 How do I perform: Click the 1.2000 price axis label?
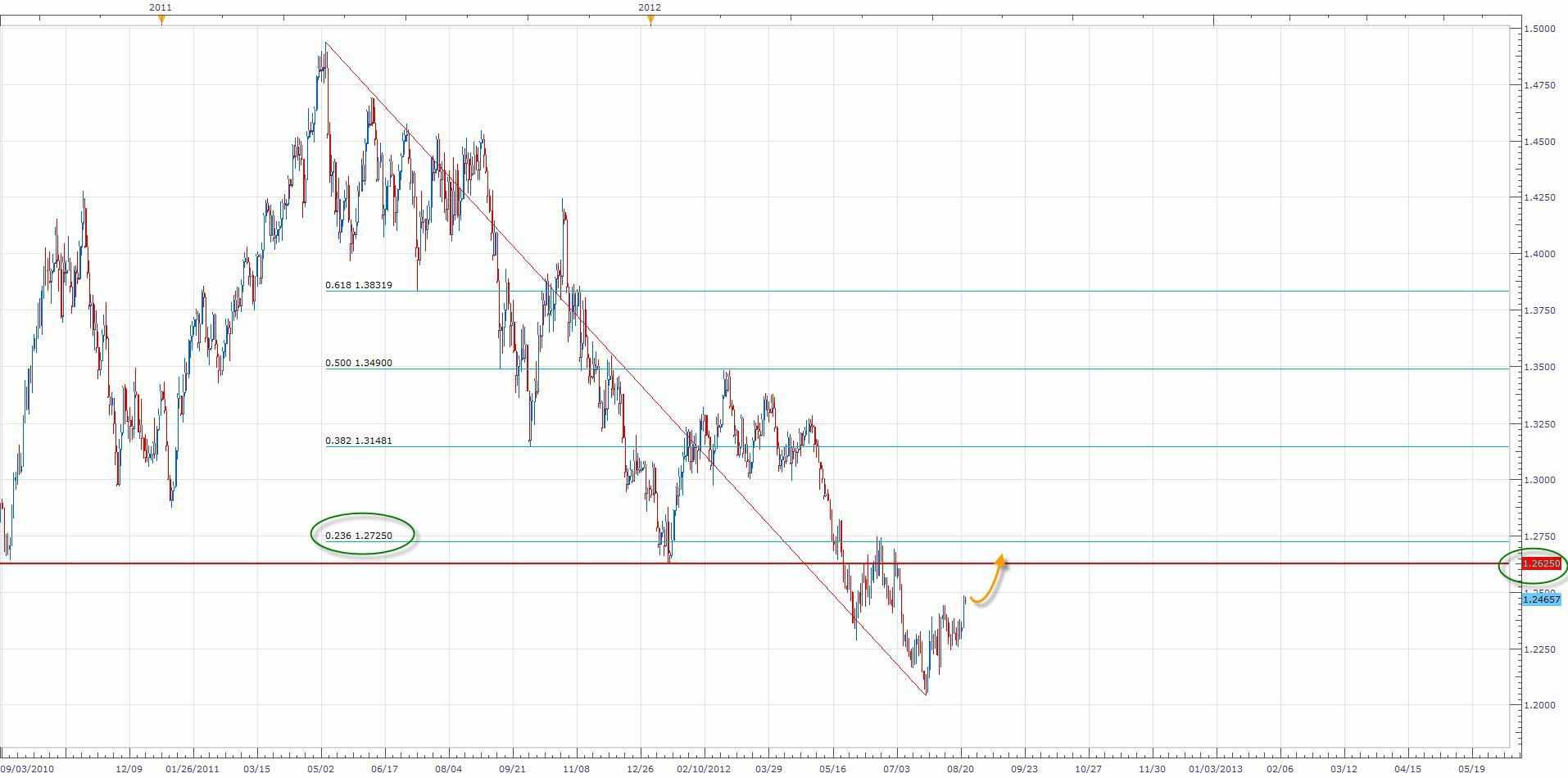tap(1538, 705)
